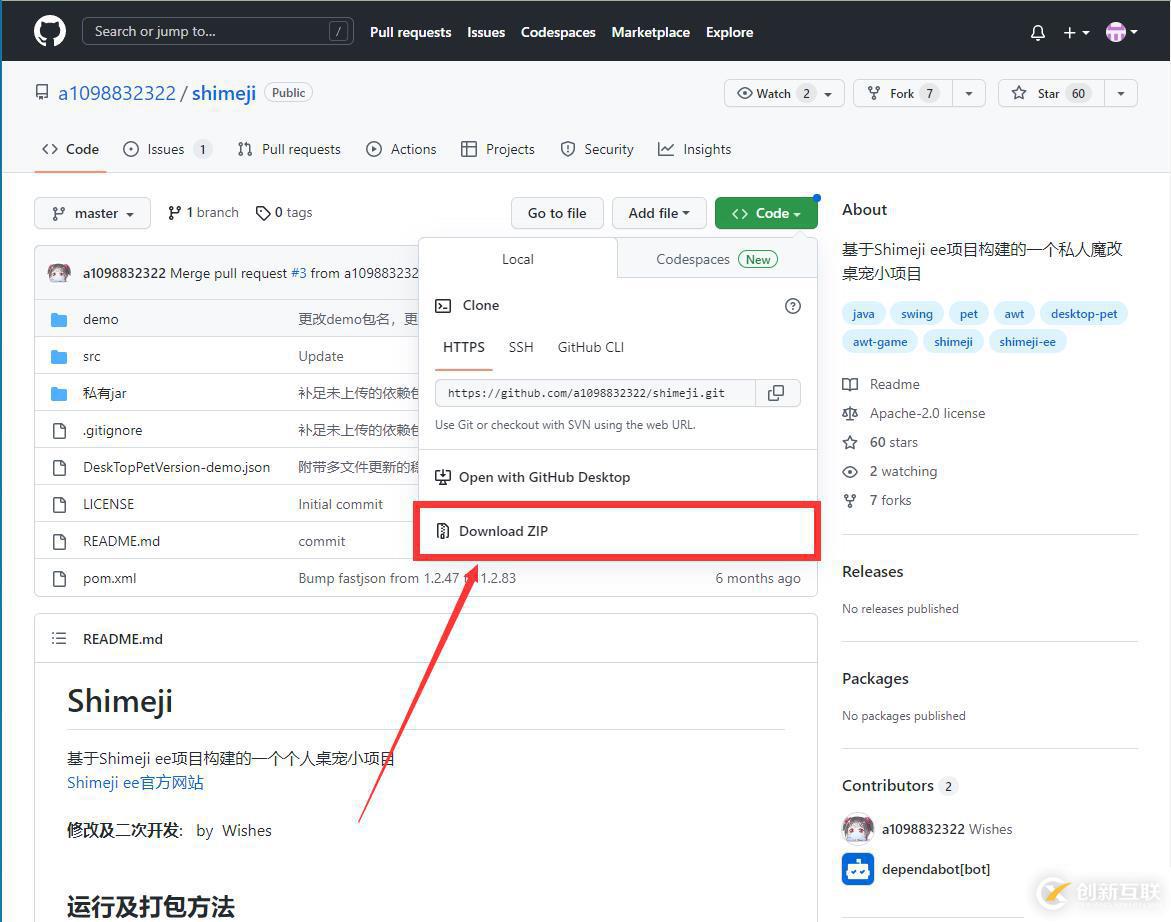
Task: Open the GitHub logo home link
Action: coord(50,31)
